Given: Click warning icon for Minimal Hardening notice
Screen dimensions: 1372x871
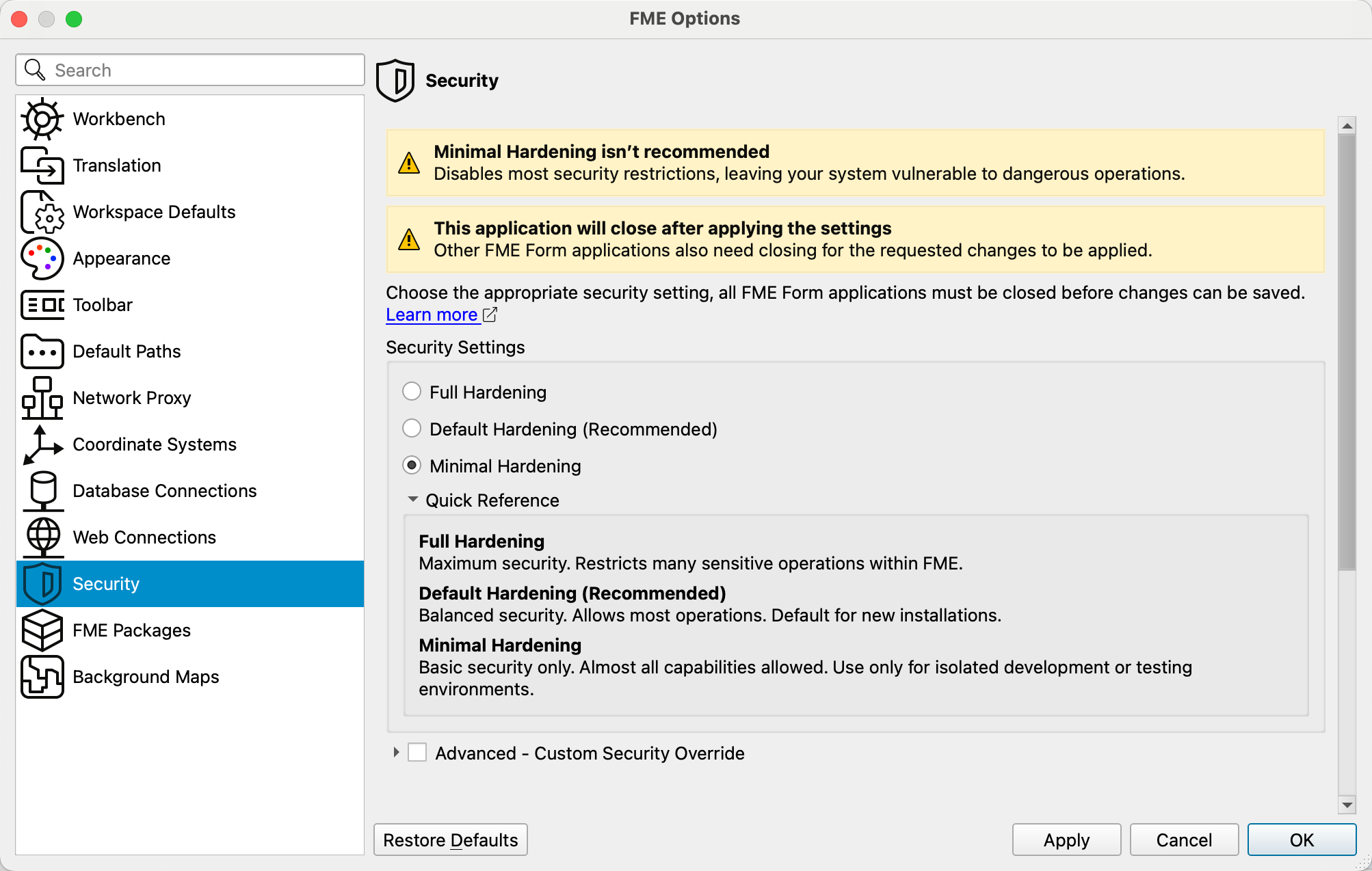Looking at the screenshot, I should tap(409, 163).
